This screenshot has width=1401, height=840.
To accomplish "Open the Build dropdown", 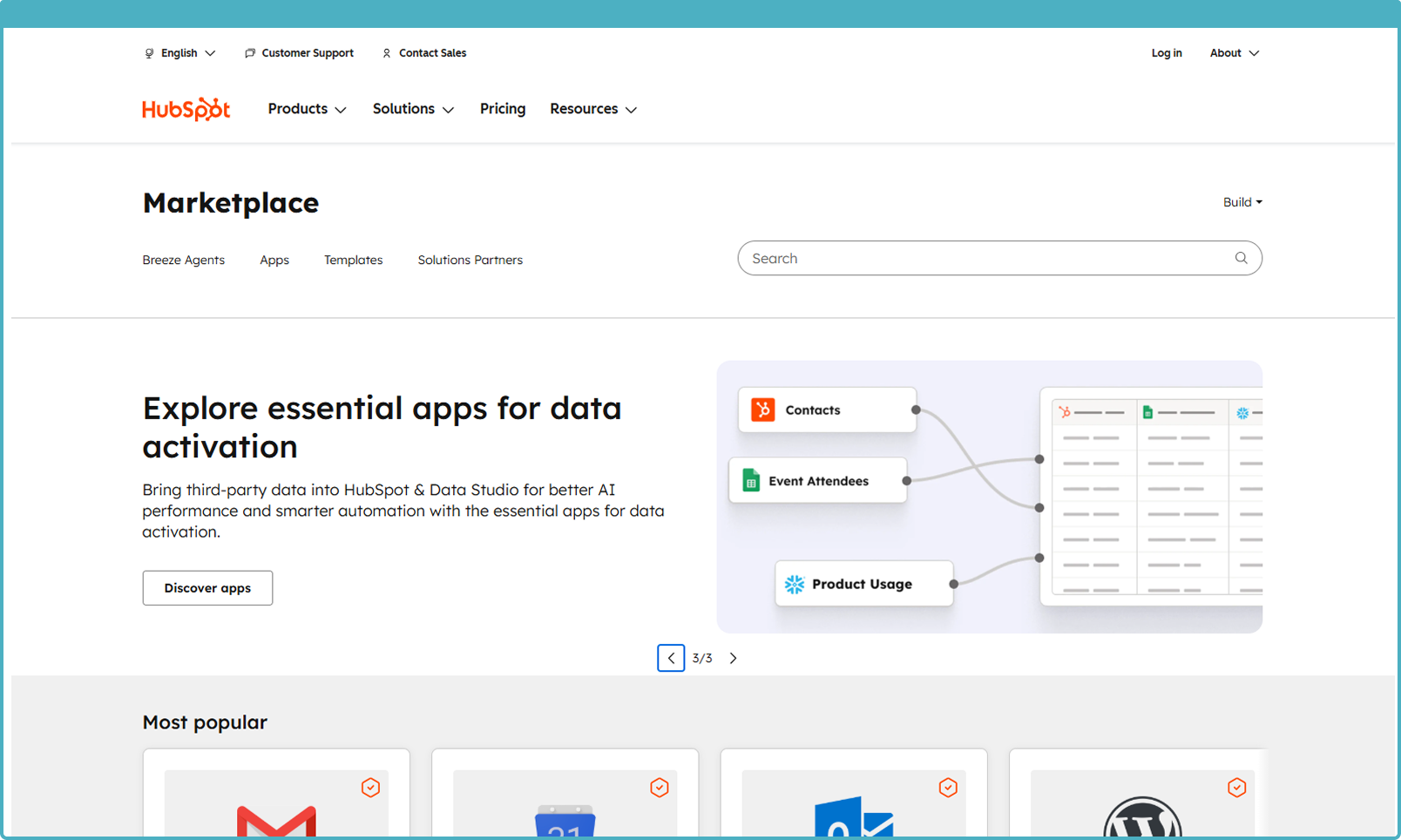I will click(x=1242, y=202).
